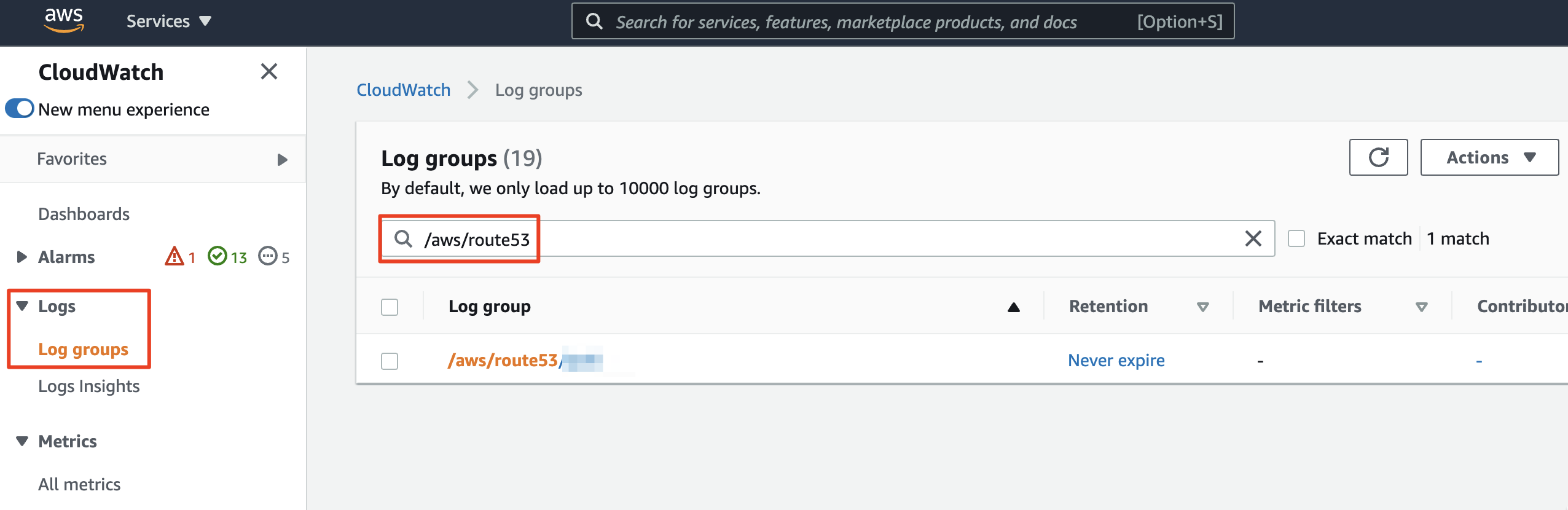This screenshot has height=510, width=1568.
Task: Toggle the New menu experience switch
Action: point(20,109)
